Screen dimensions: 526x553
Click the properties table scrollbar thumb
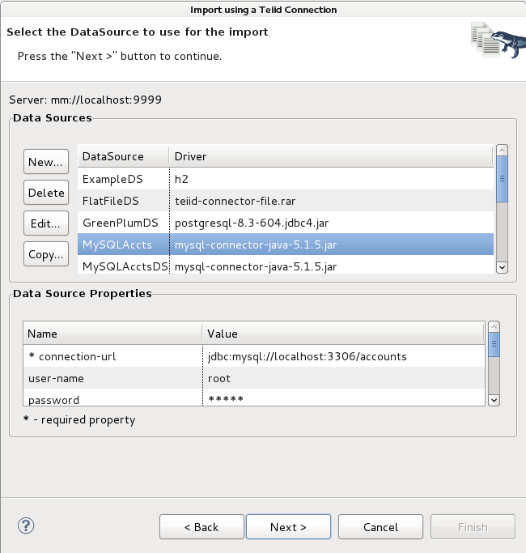(x=494, y=345)
